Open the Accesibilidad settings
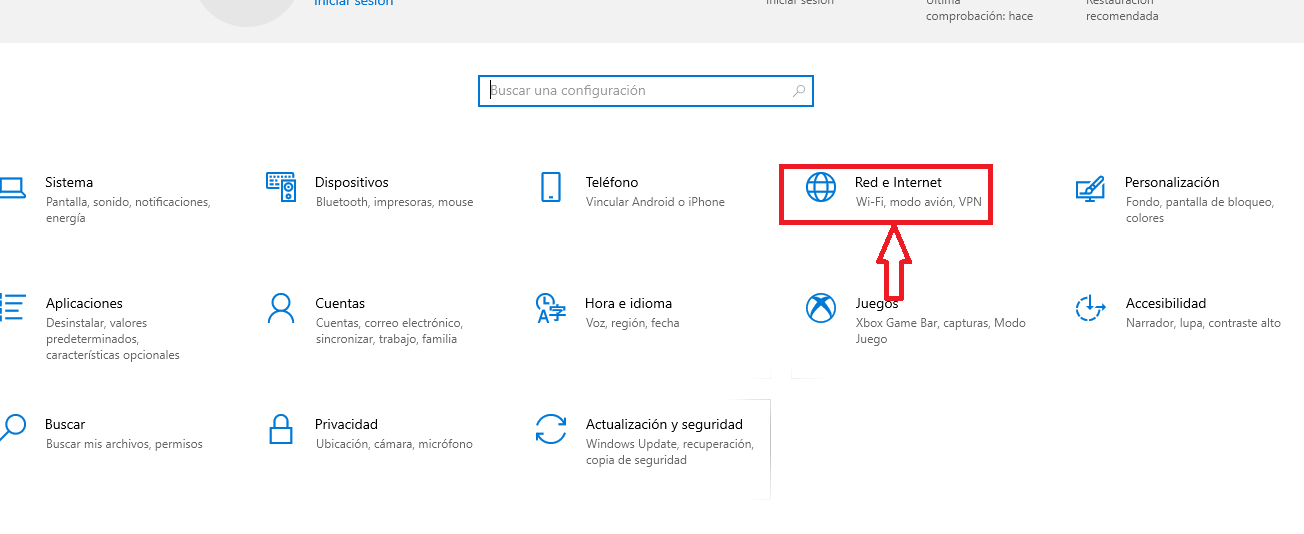This screenshot has height=534, width=1304. tap(1180, 312)
